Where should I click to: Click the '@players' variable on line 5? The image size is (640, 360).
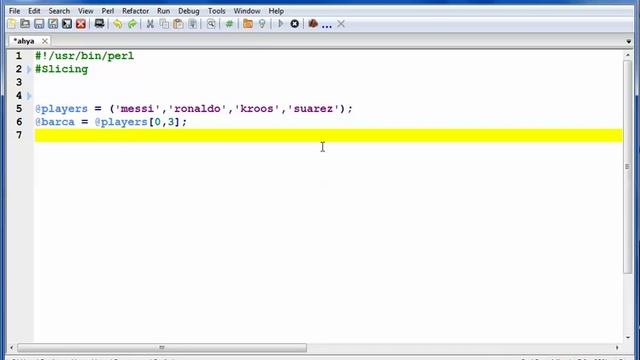[x=62, y=109]
